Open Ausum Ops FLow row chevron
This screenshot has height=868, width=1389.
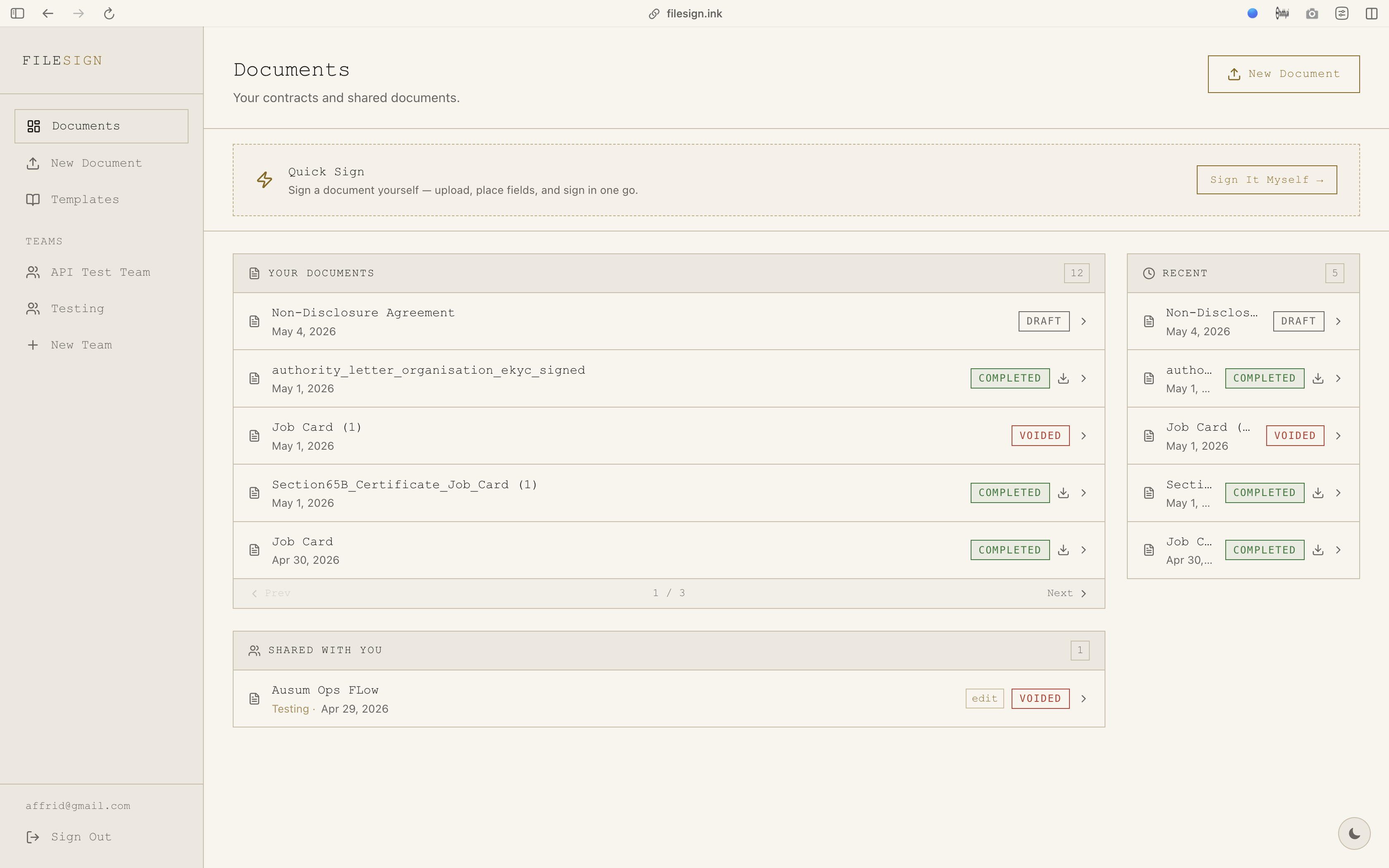1084,699
